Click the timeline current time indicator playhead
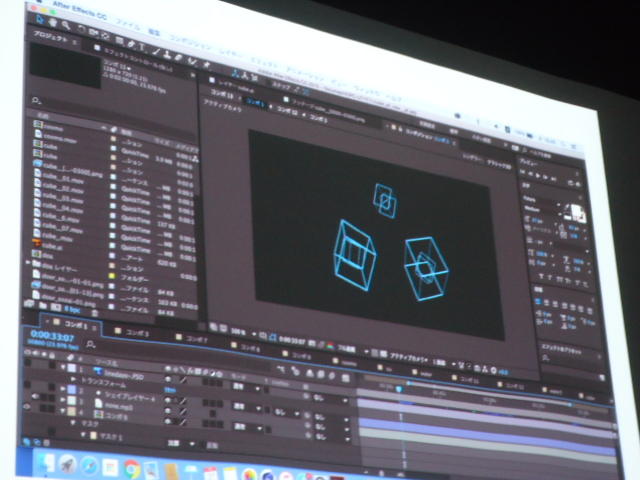The image size is (640, 480). pos(399,389)
